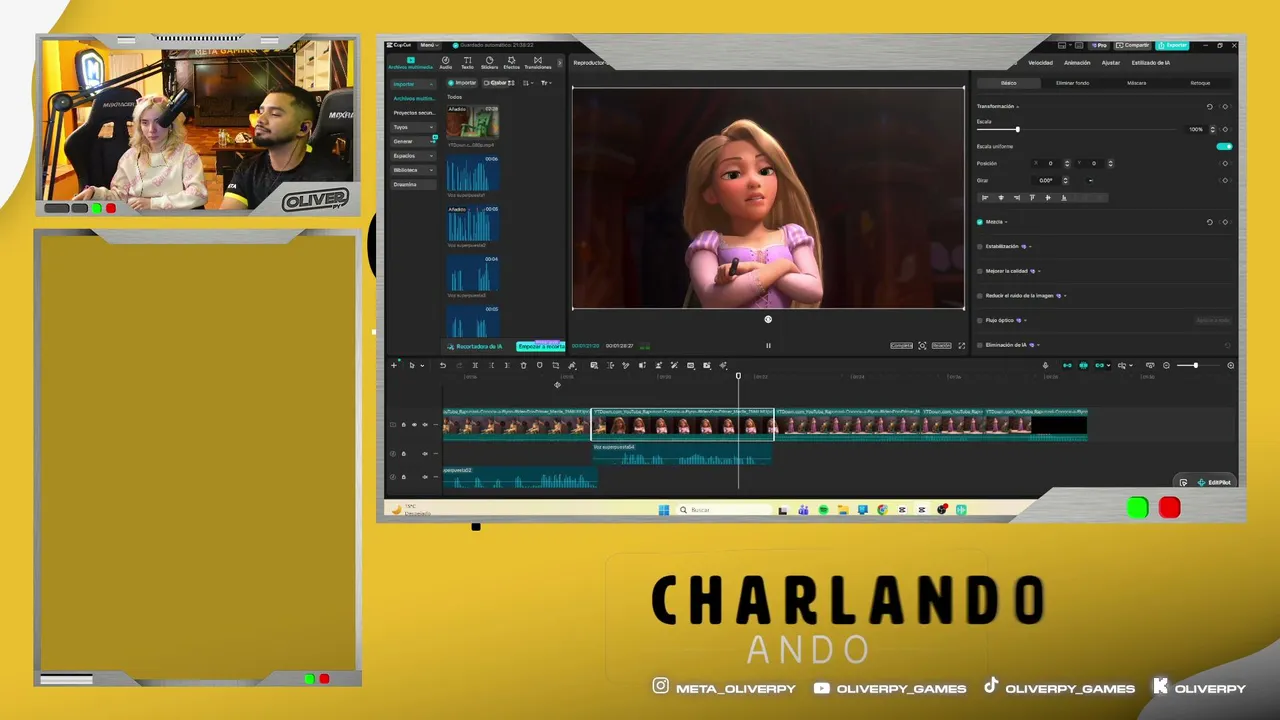1280x720 pixels.
Task: Switch to the Eliminar fondo subtab
Action: coord(1072,83)
